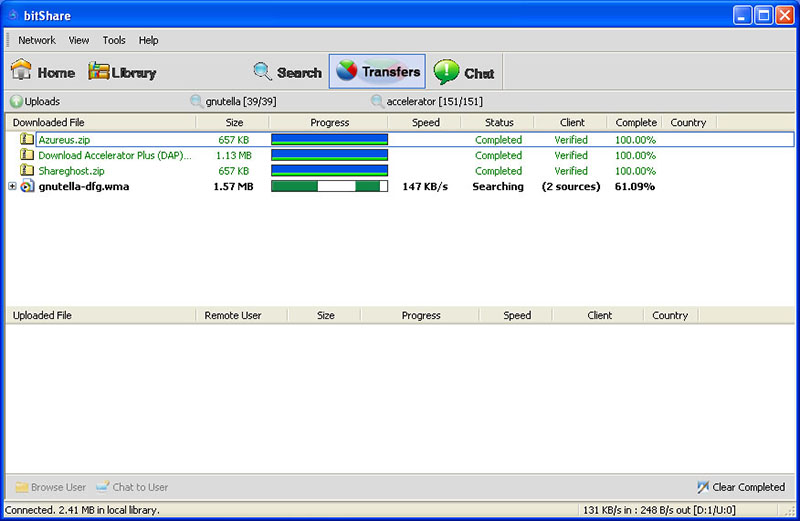Image resolution: width=800 pixels, height=521 pixels.
Task: Click the Browse User folder icon
Action: point(21,487)
